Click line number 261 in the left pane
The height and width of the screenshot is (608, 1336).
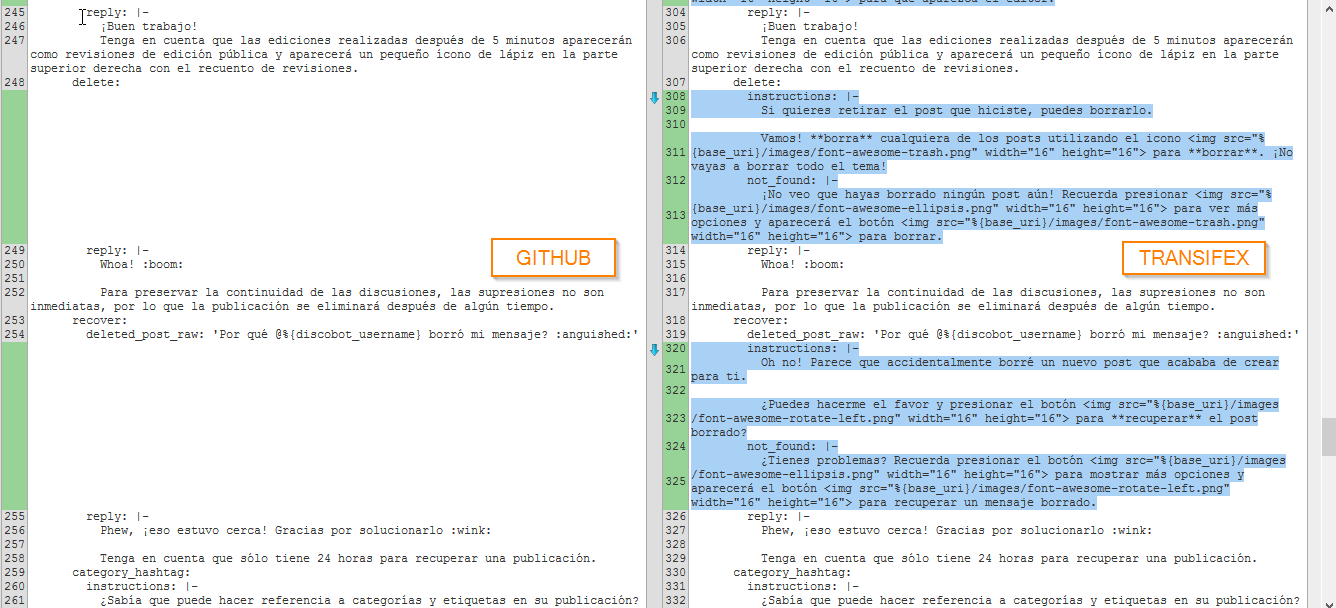tap(15, 601)
